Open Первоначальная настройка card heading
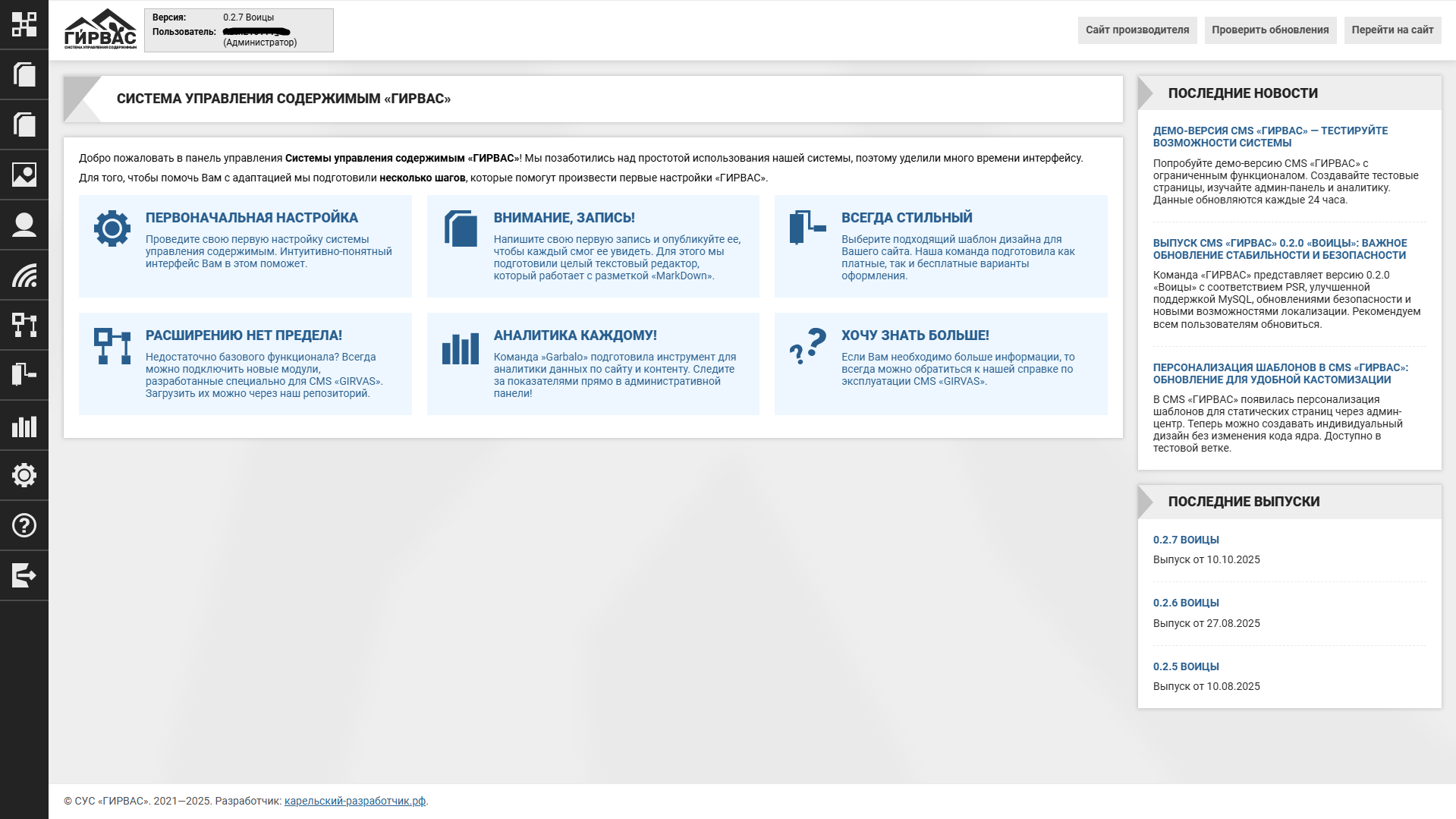1456x819 pixels. 251,218
